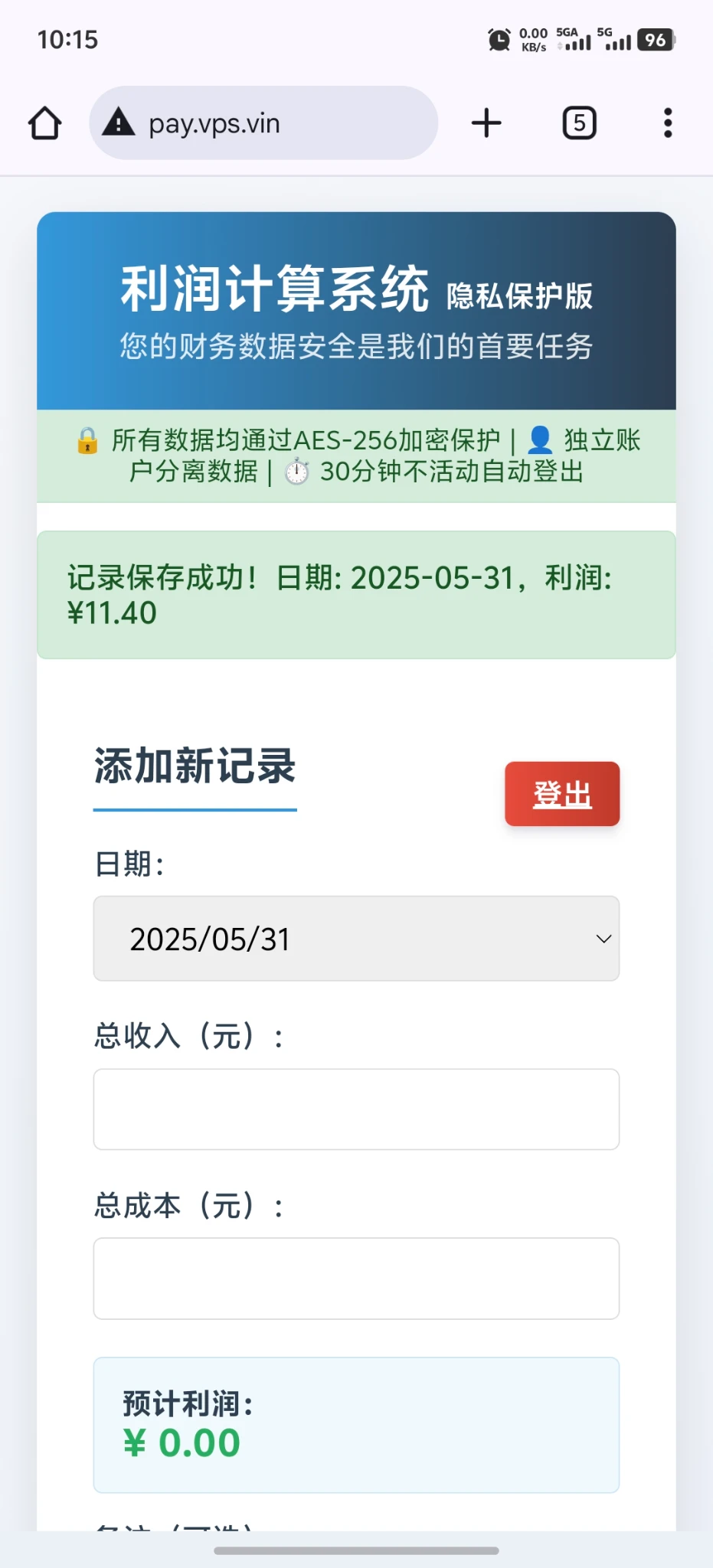
Task: Open the tab switcher showing 5 tabs
Action: [579, 123]
